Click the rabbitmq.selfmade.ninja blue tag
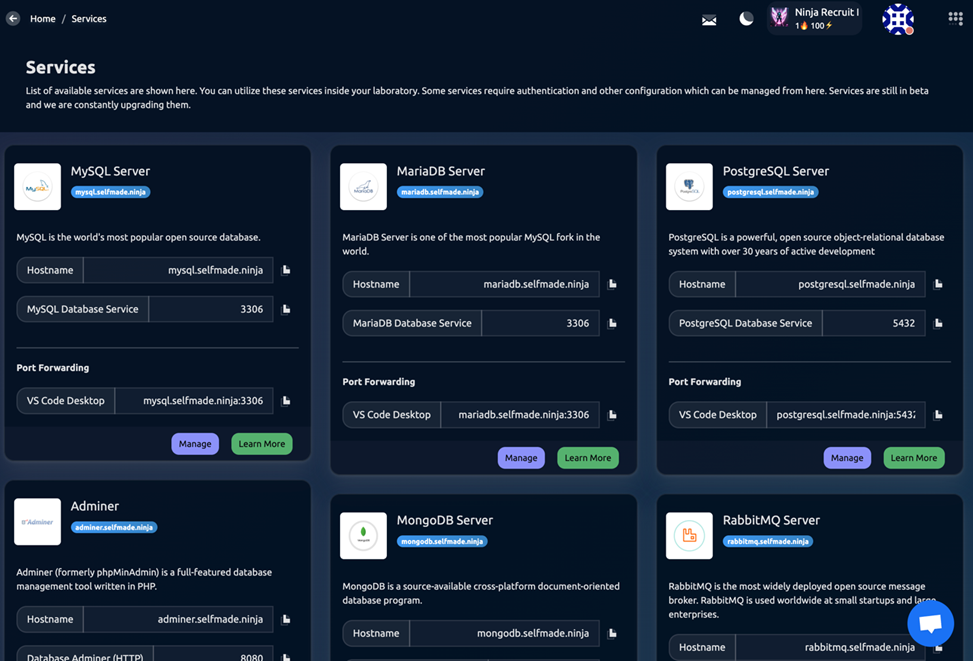Screen dimensions: 973x661 [x=768, y=541]
